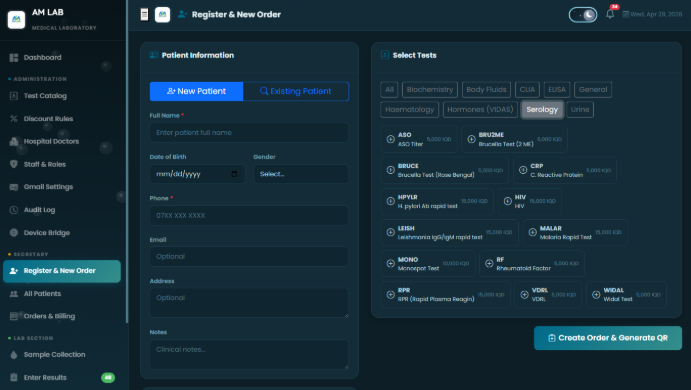Open Gmail Settings
This screenshot has width=691, height=390.
(x=62, y=187)
